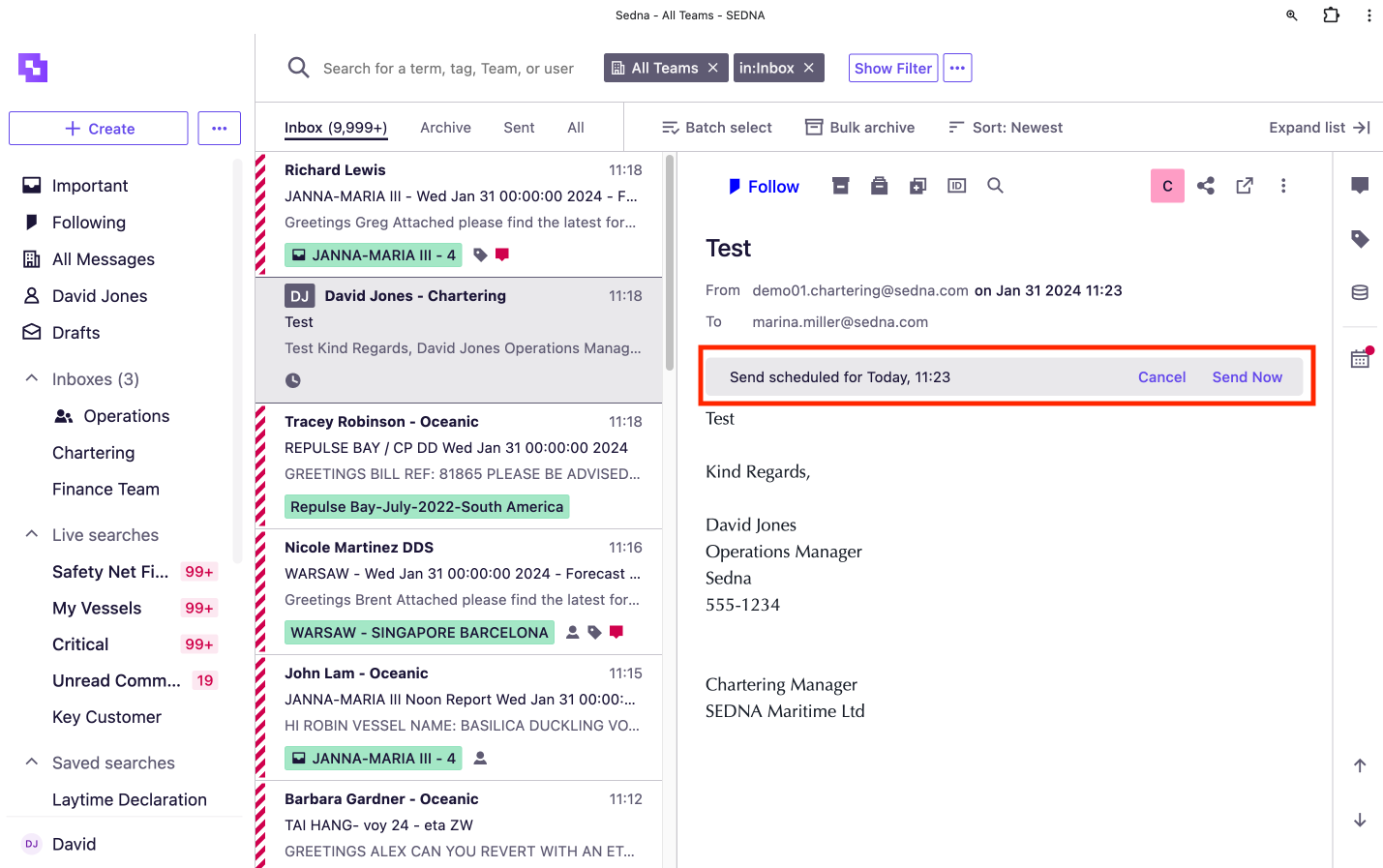Screen dimensions: 1383x868
Task: Click the Repulse Bay-July-2022-South America tag
Action: point(427,507)
